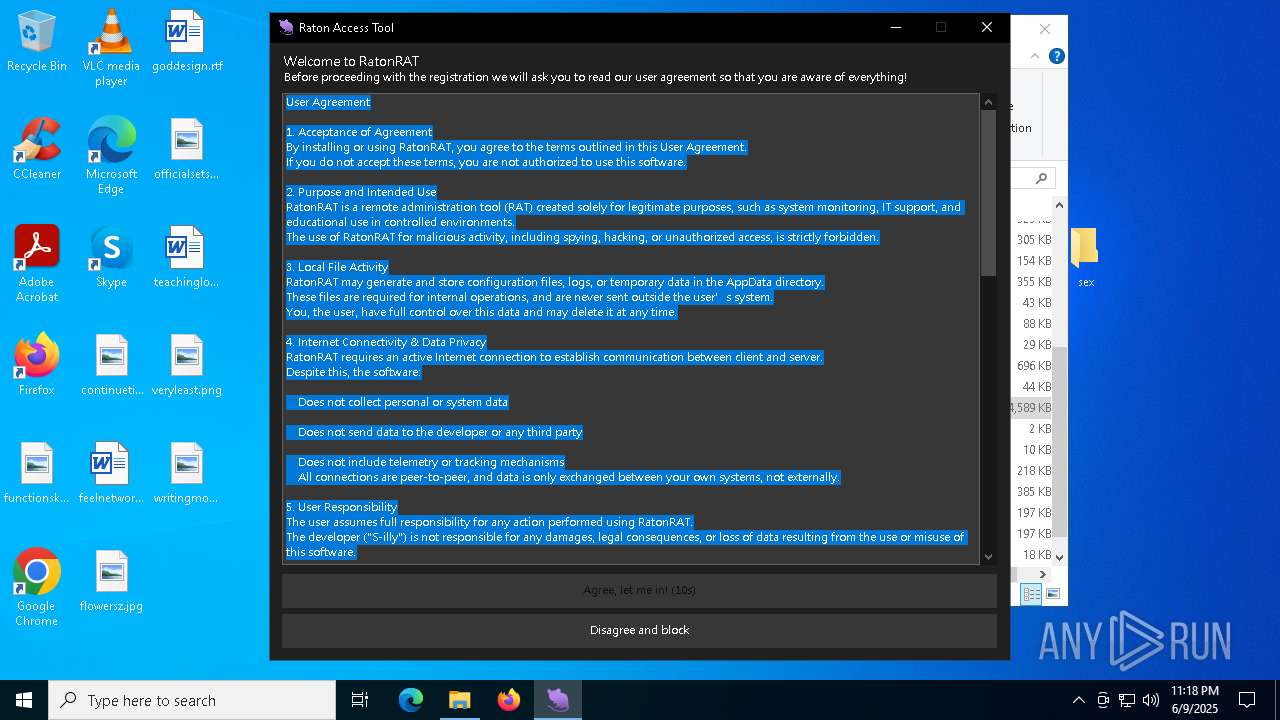Select the 4,589 KB row in Explorer

coord(1032,408)
